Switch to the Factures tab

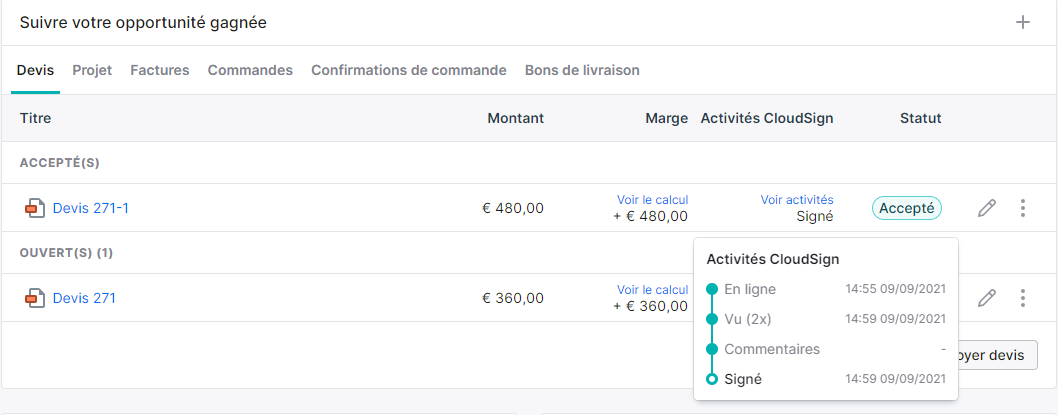click(x=160, y=70)
